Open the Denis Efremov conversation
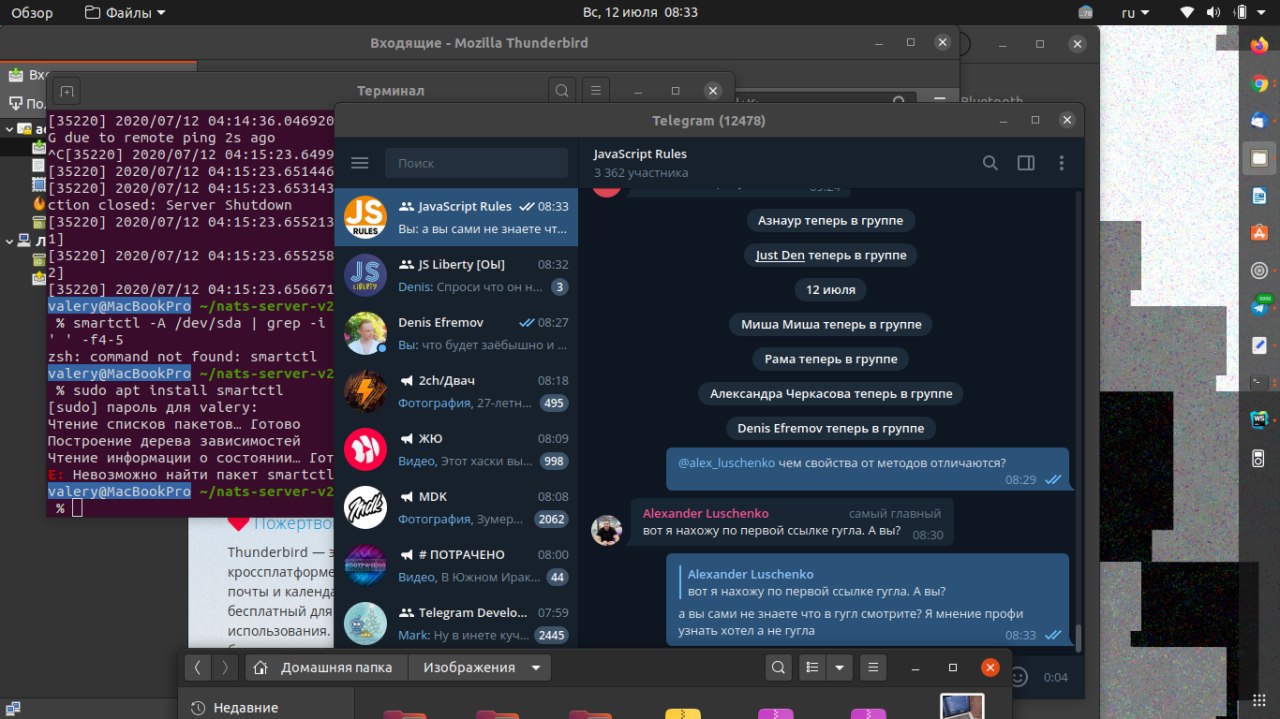The height and width of the screenshot is (719, 1280). tap(456, 333)
